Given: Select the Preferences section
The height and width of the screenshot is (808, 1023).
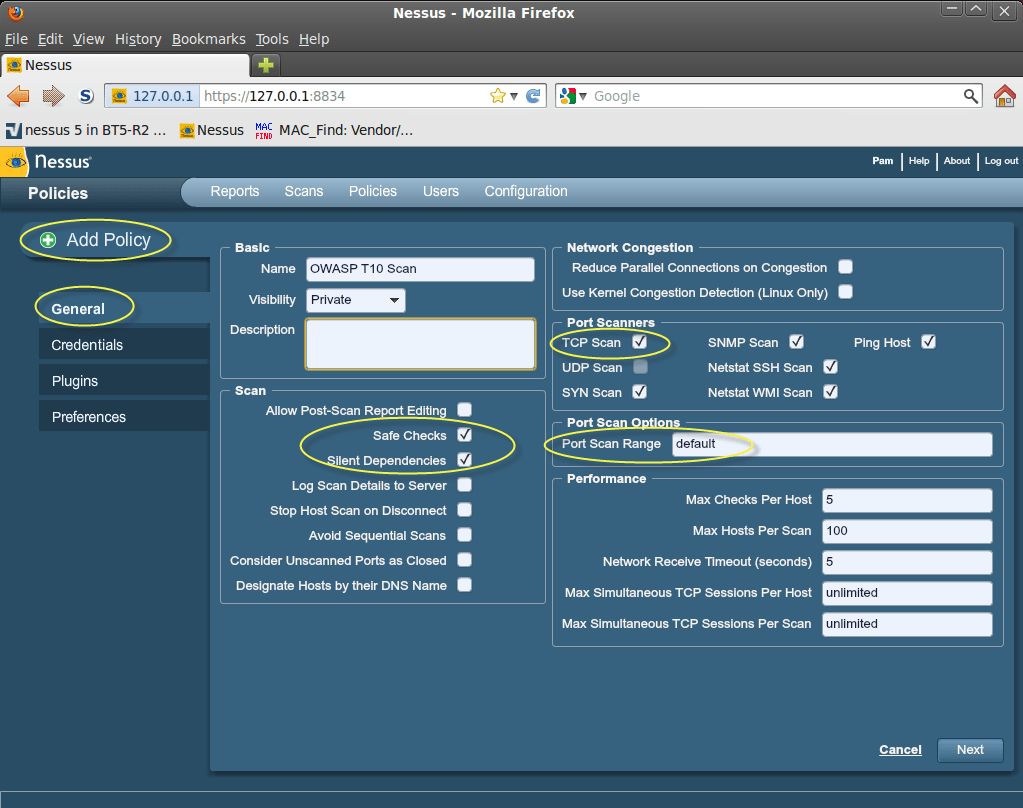Looking at the screenshot, I should click(124, 416).
